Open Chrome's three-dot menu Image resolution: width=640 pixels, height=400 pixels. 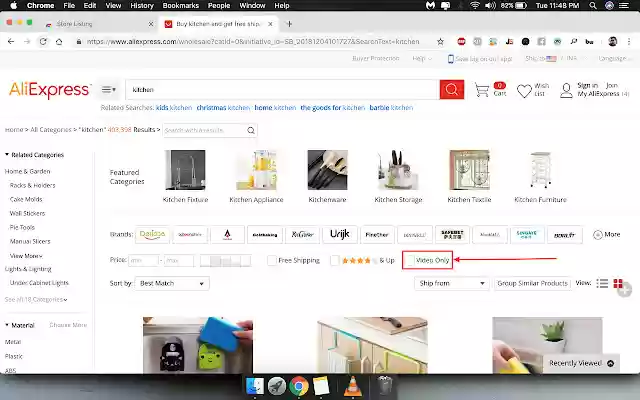(629, 42)
